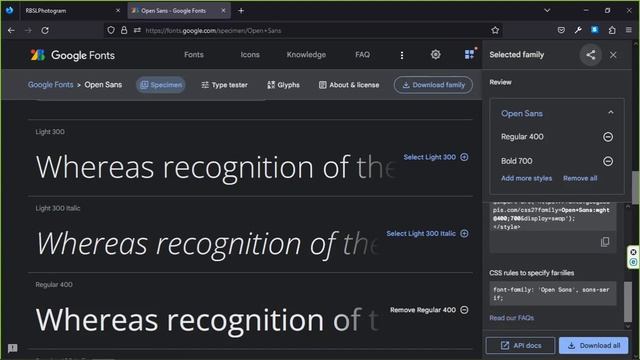640x360 pixels.
Task: Collapse the Open Sans family chevron
Action: (x=611, y=113)
